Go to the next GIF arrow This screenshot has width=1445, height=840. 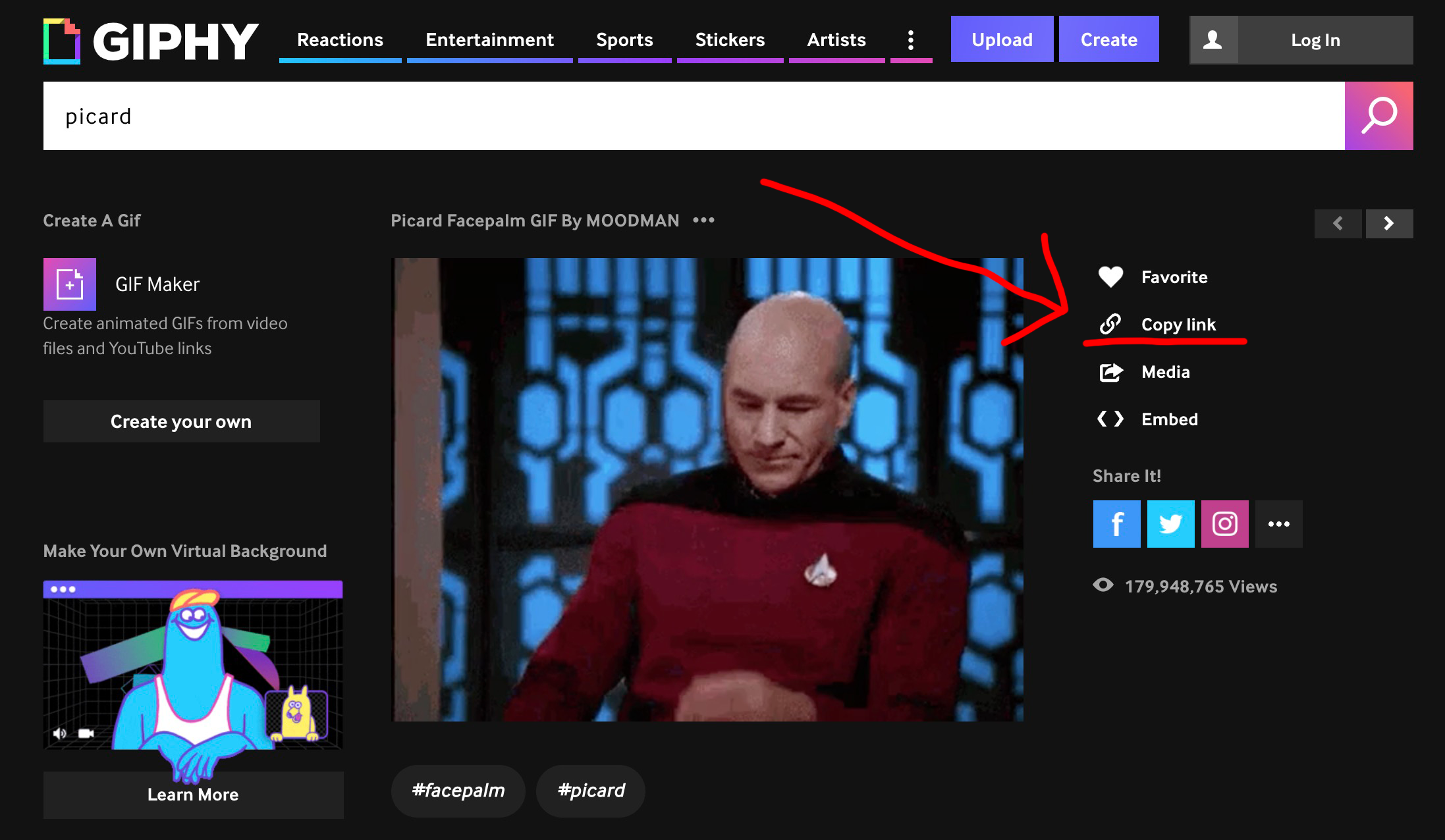pyautogui.click(x=1389, y=224)
